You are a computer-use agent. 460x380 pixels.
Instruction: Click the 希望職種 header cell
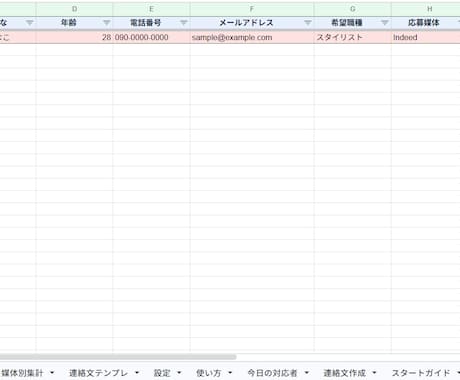353,23
